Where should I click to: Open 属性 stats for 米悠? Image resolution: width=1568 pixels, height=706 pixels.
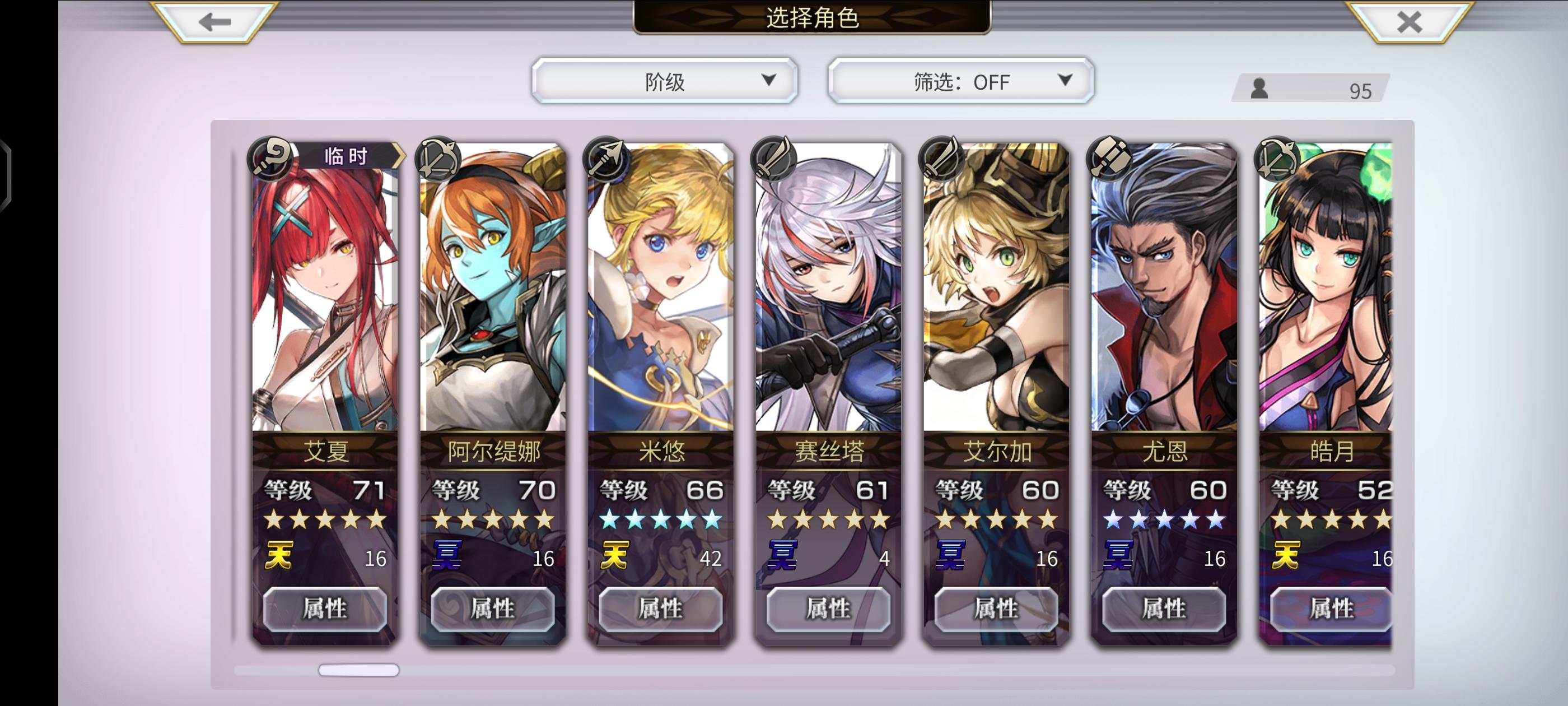[660, 609]
